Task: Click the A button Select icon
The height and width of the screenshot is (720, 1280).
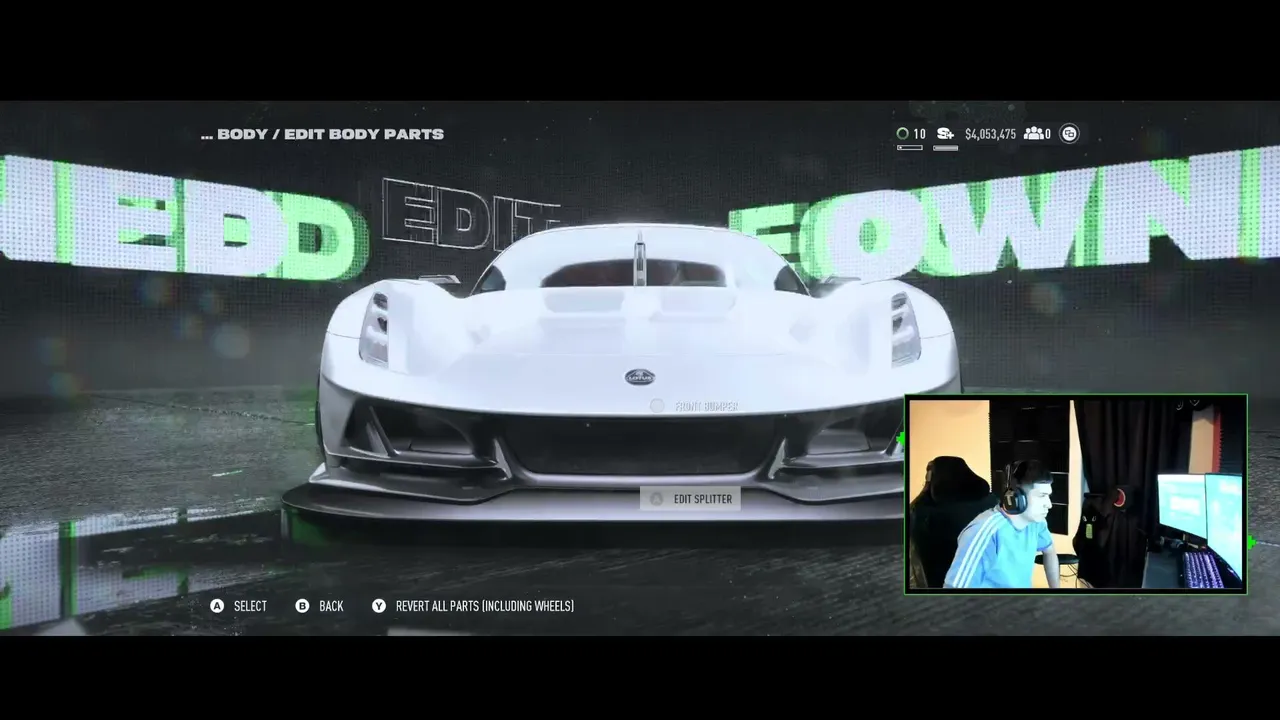Action: tap(217, 606)
